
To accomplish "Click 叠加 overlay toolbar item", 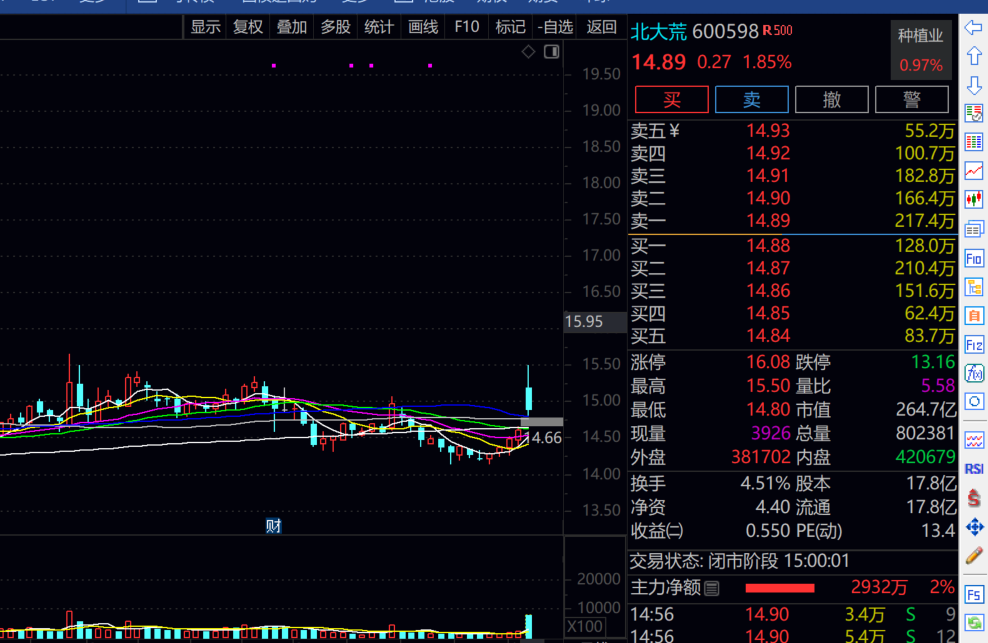I will pos(292,27).
